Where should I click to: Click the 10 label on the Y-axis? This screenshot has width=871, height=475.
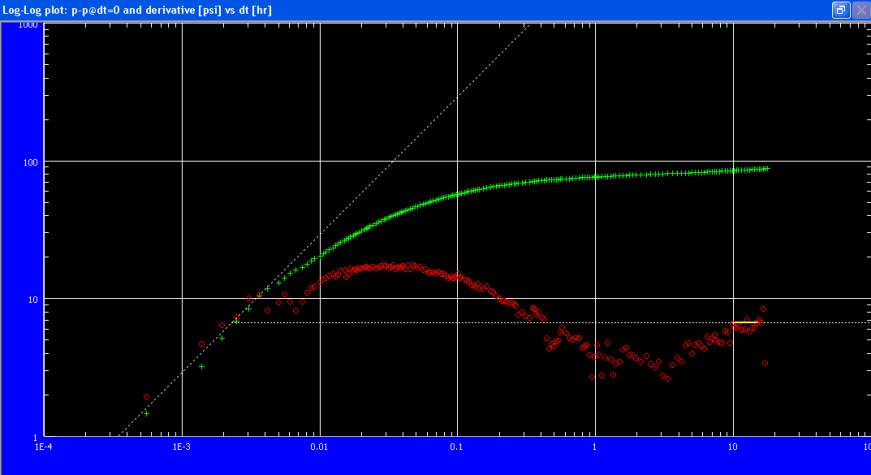pos(33,299)
